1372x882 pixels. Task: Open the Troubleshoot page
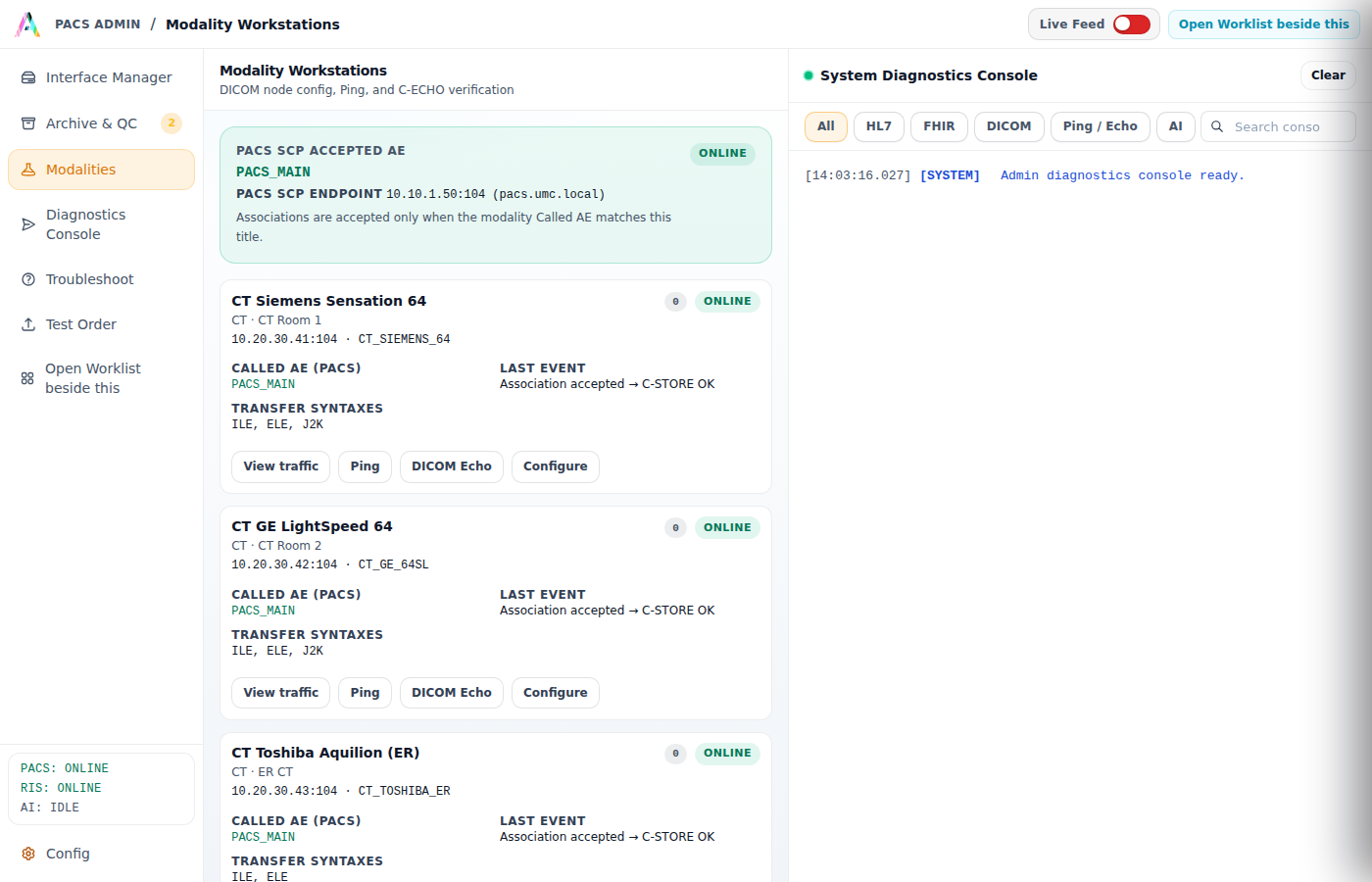(101, 279)
